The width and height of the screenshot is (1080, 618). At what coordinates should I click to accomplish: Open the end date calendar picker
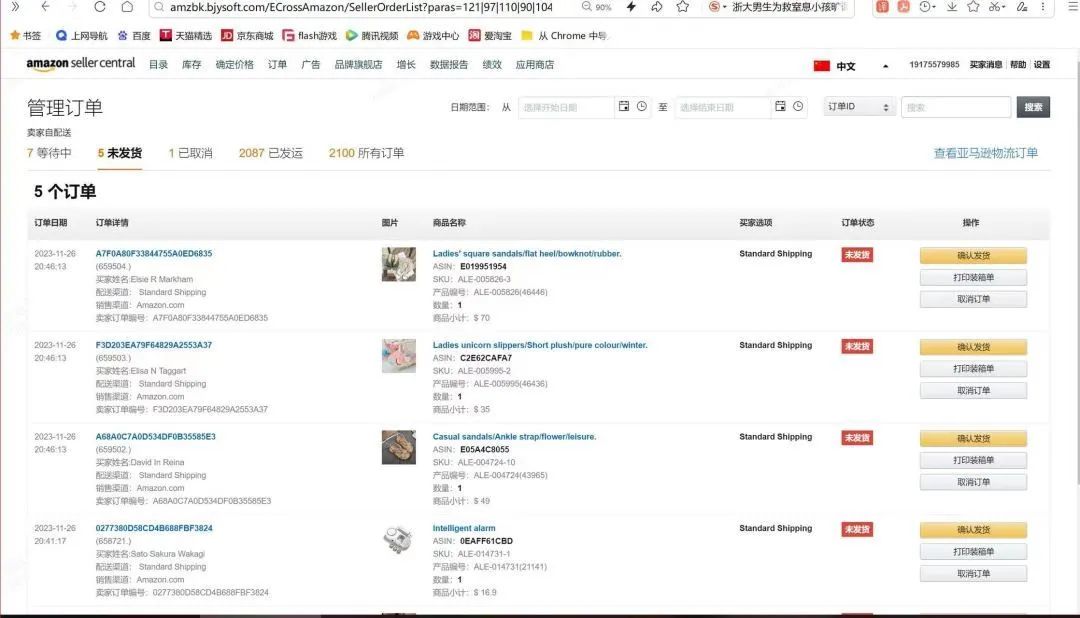tap(780, 107)
